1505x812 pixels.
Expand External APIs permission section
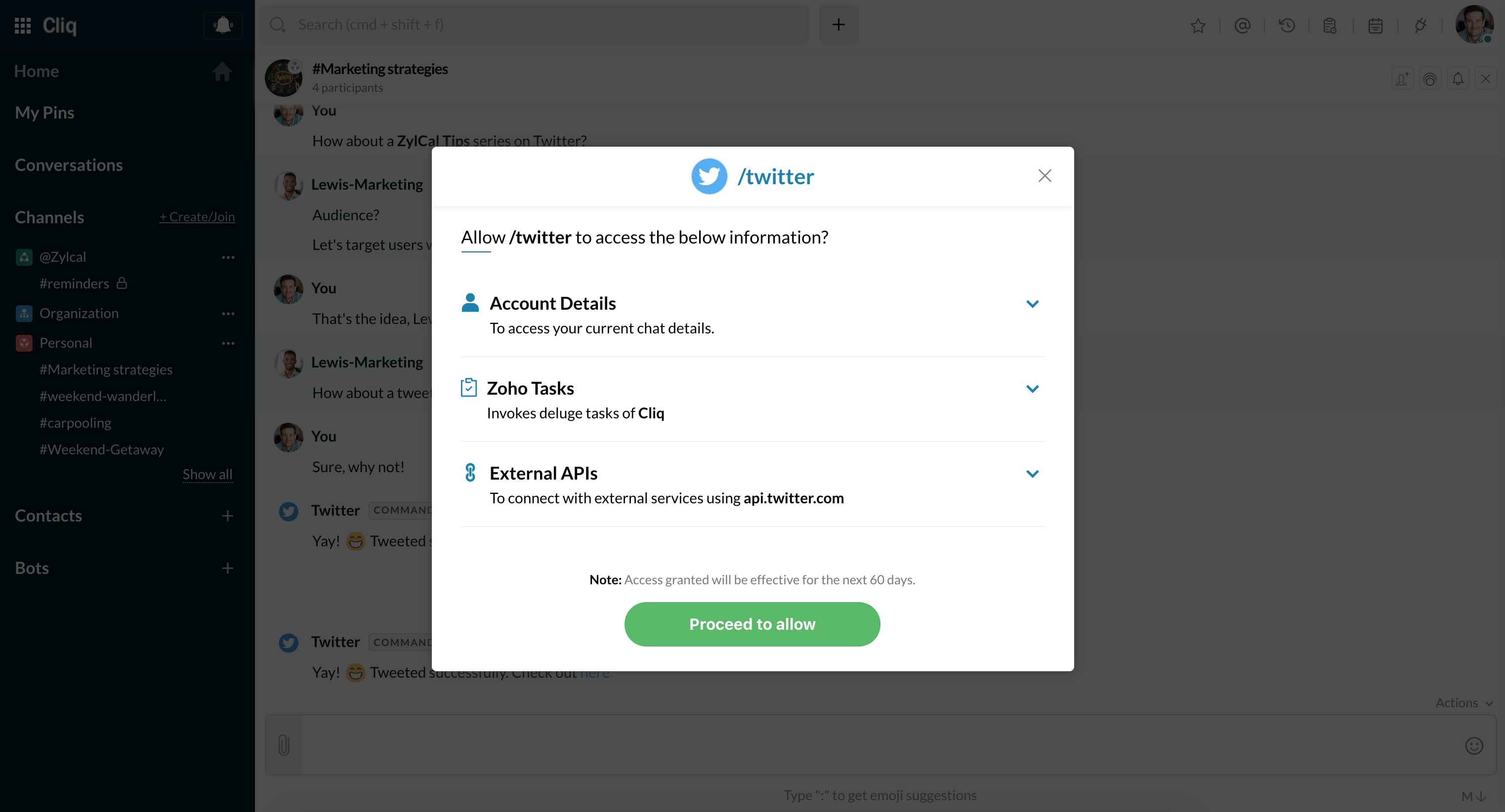pyautogui.click(x=1032, y=473)
